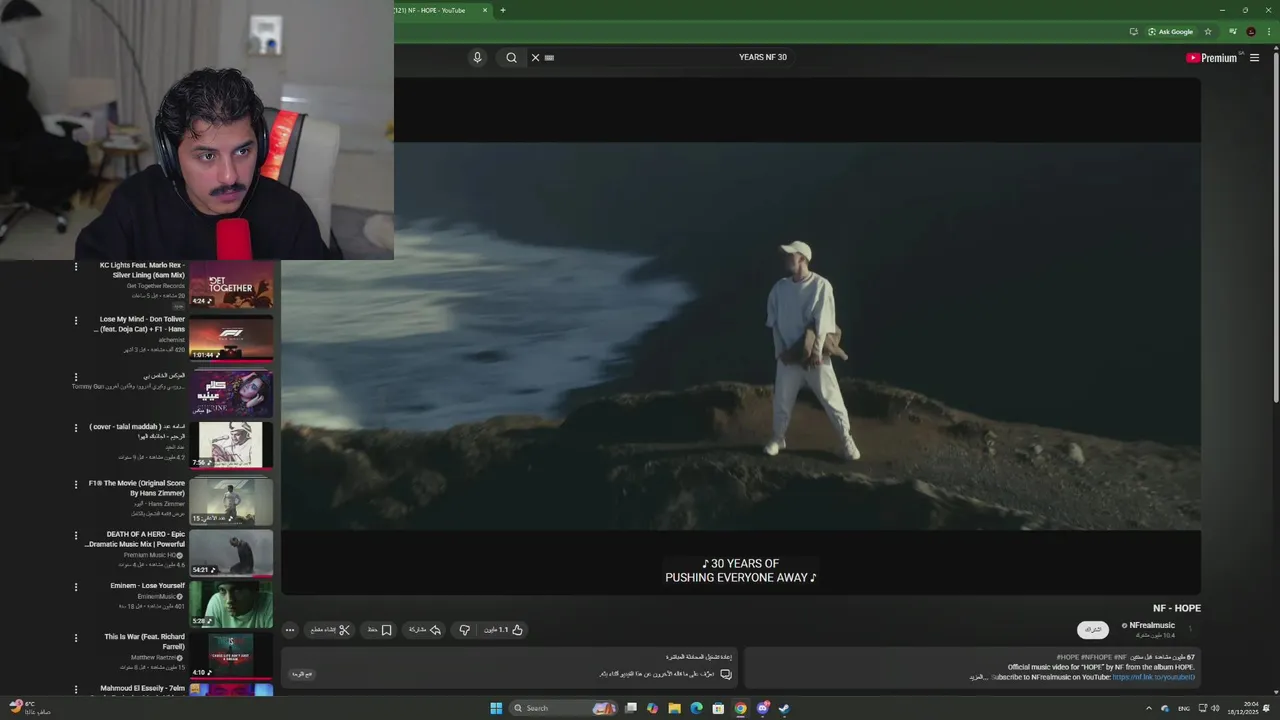Click the open panel button in chat box
Viewport: 1280px width, 720px height.
tap(302, 674)
